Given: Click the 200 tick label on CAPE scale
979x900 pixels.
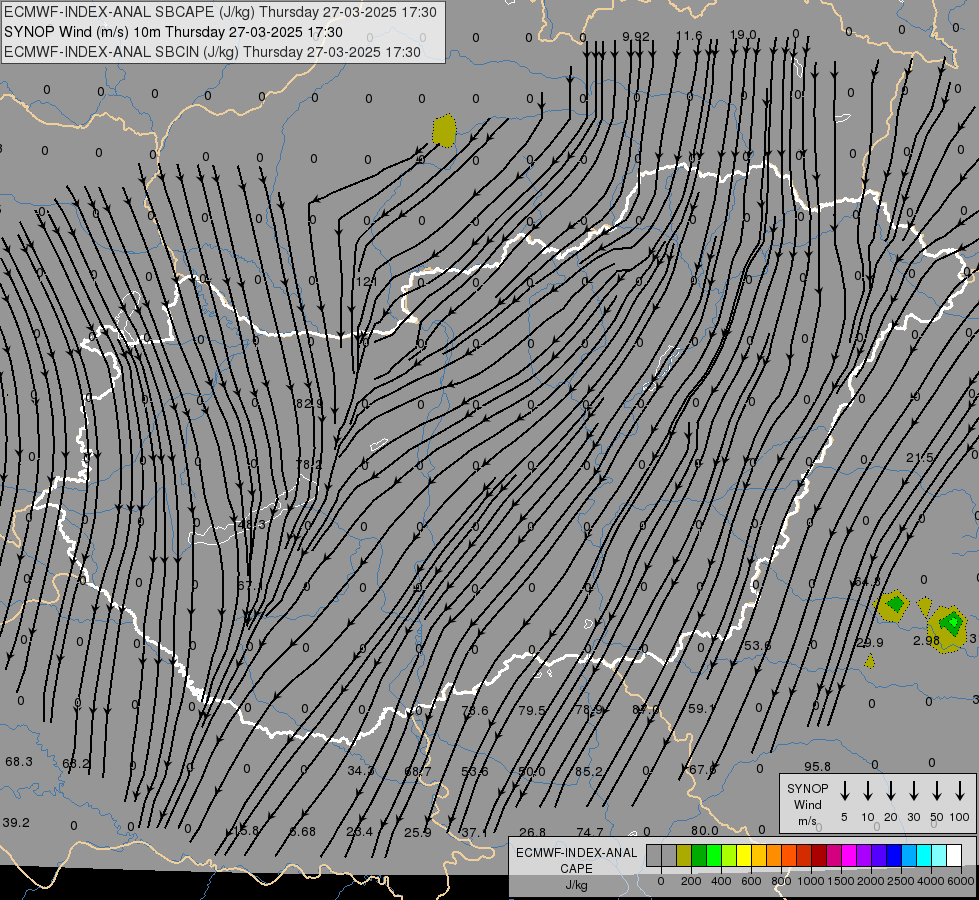Looking at the screenshot, I should (x=691, y=881).
